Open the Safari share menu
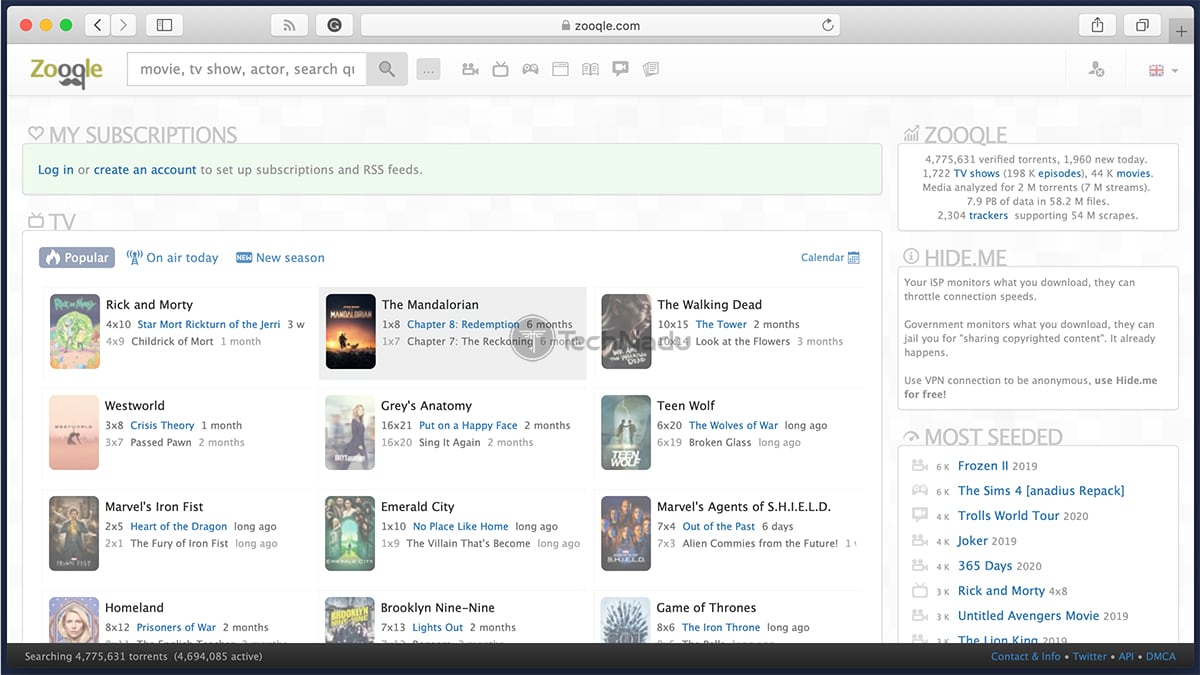 pos(1097,25)
